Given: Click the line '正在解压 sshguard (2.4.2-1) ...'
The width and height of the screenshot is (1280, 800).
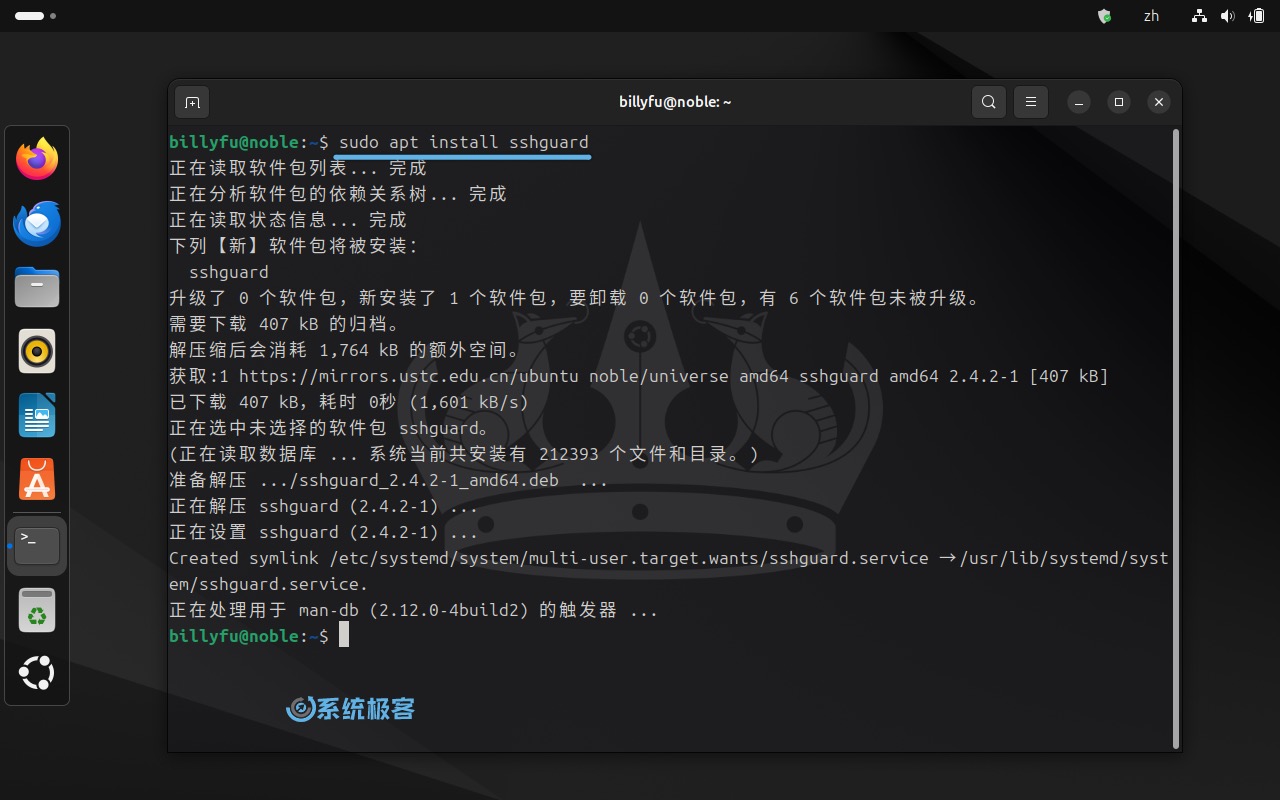Looking at the screenshot, I should tap(323, 506).
